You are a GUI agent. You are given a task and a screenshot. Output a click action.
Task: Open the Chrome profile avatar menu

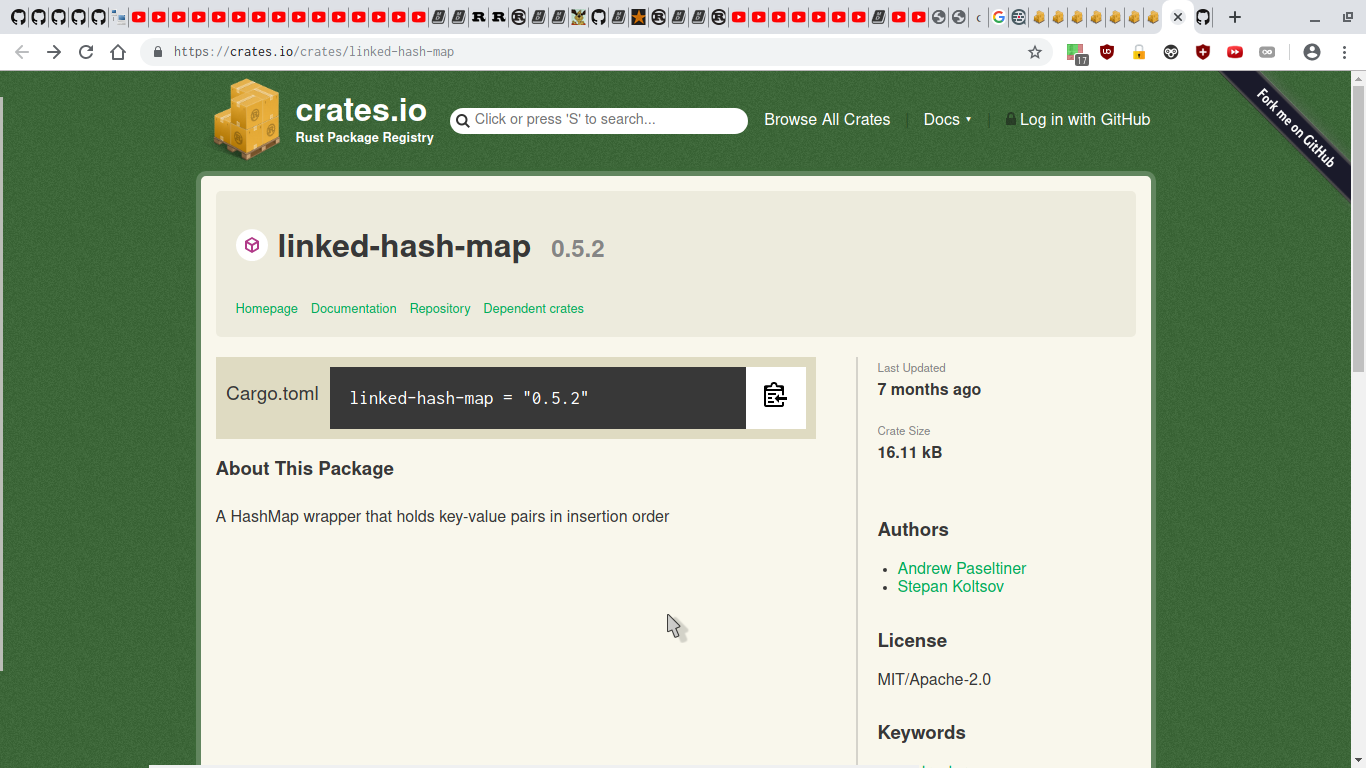(x=1312, y=52)
